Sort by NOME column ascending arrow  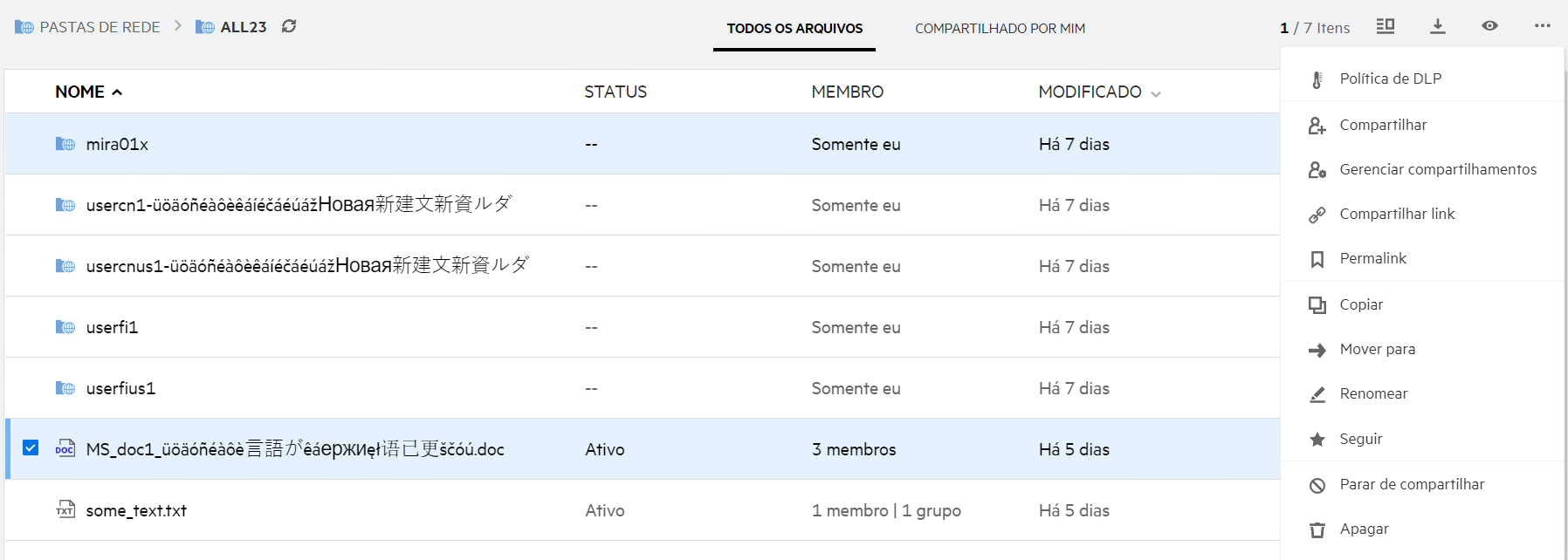click(117, 92)
